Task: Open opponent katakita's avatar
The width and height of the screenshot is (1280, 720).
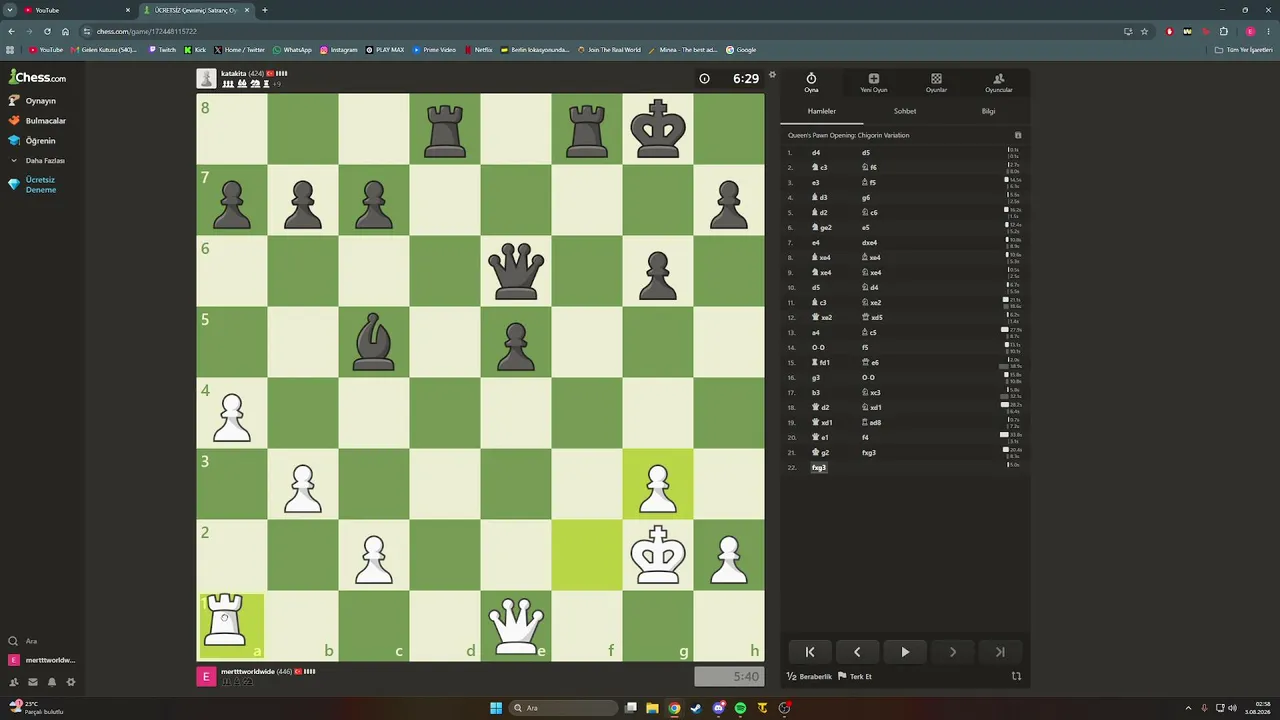Action: tap(206, 78)
